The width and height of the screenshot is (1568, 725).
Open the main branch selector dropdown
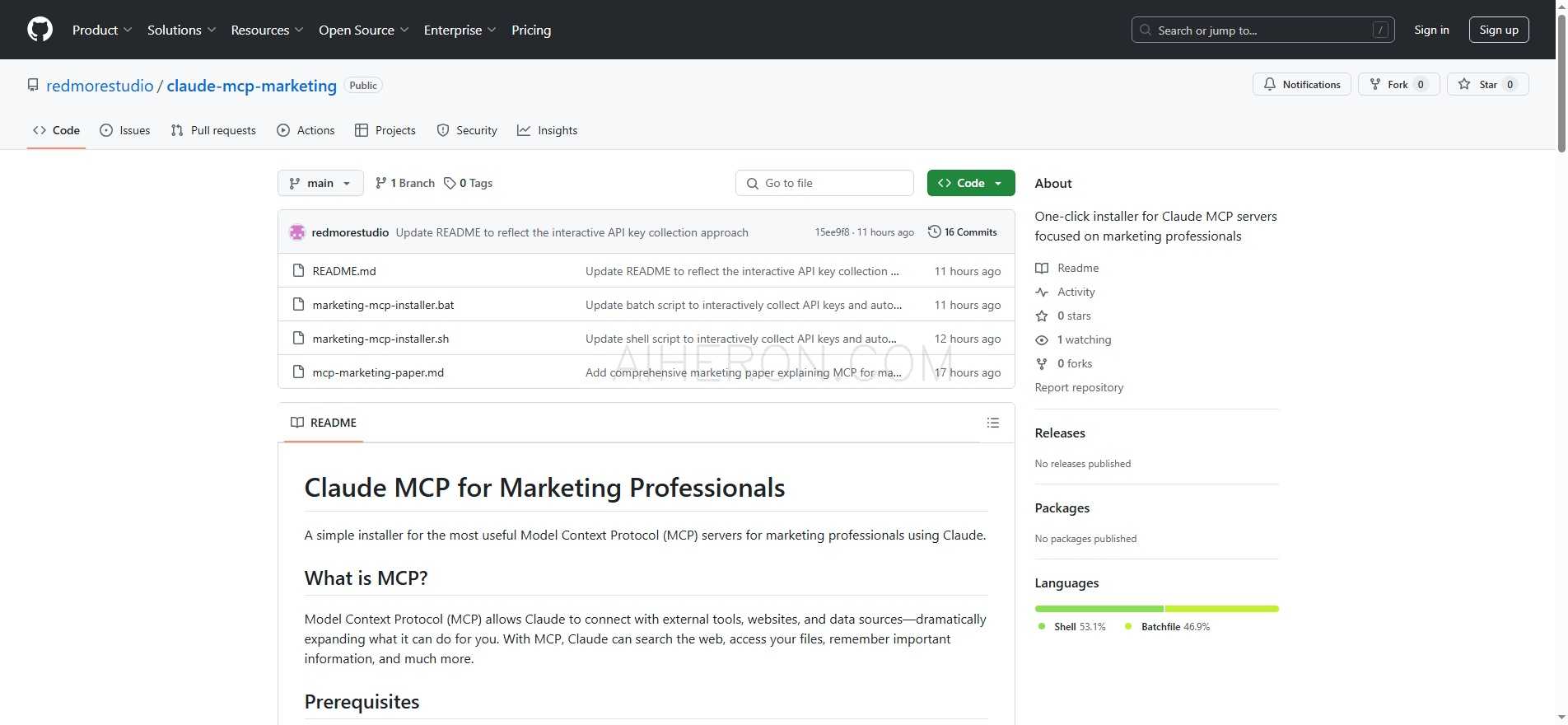click(x=320, y=183)
